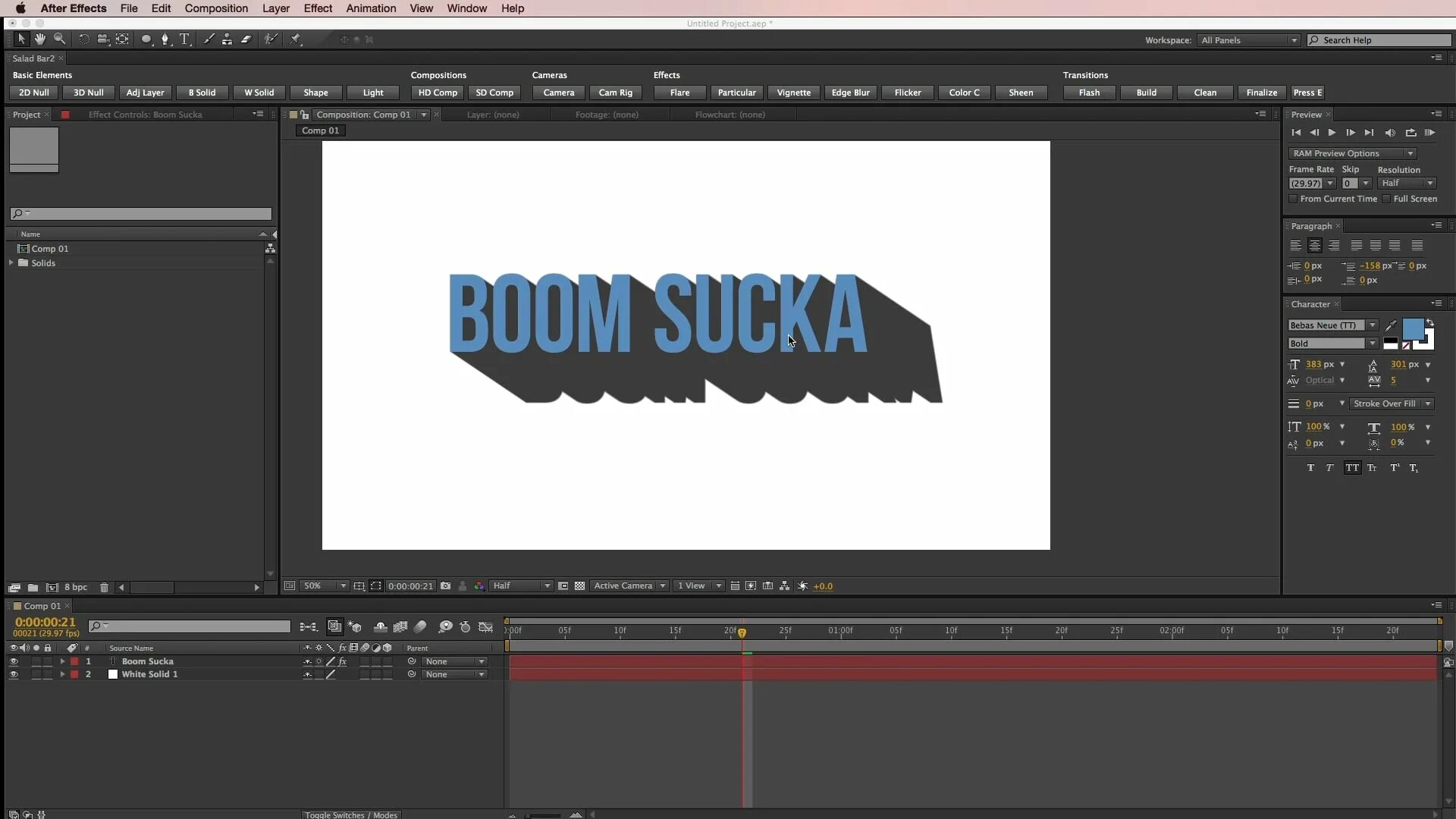This screenshot has height=819, width=1456.
Task: Click the Edge Blur effect preset
Action: (850, 92)
